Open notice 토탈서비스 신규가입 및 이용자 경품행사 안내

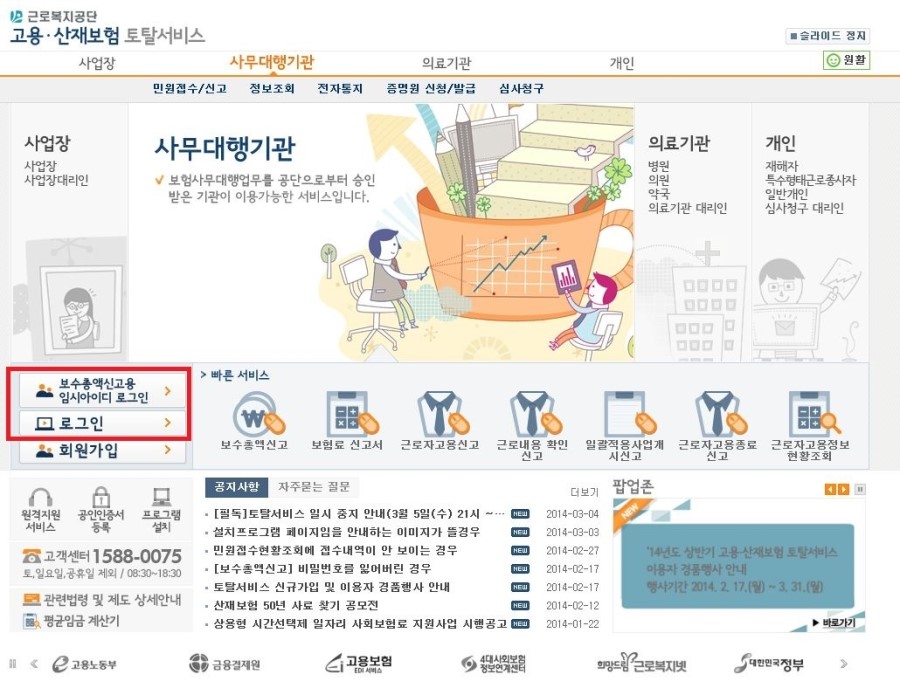[x=331, y=587]
